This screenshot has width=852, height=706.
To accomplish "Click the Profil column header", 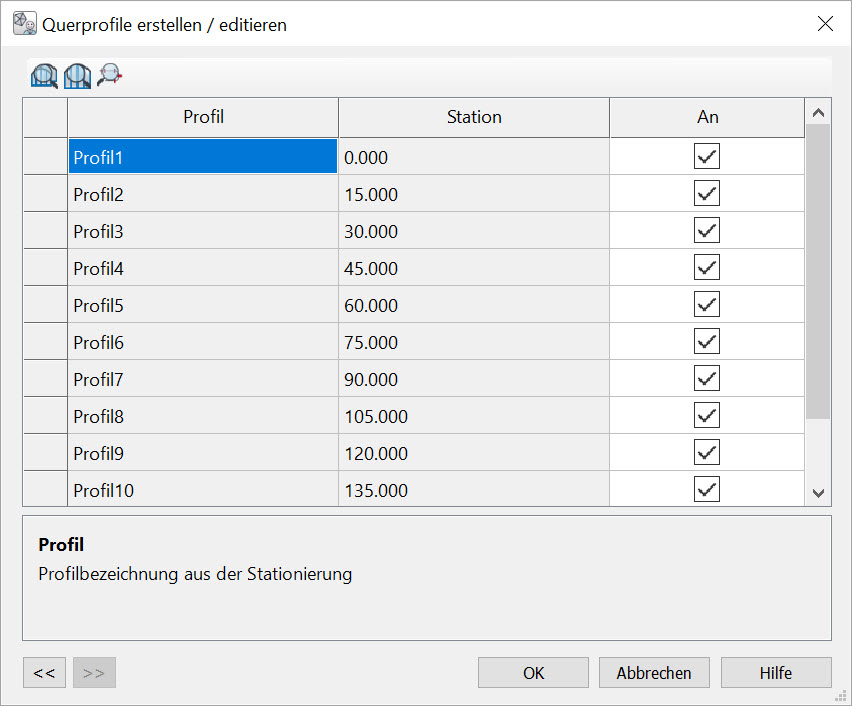I will coord(203,117).
